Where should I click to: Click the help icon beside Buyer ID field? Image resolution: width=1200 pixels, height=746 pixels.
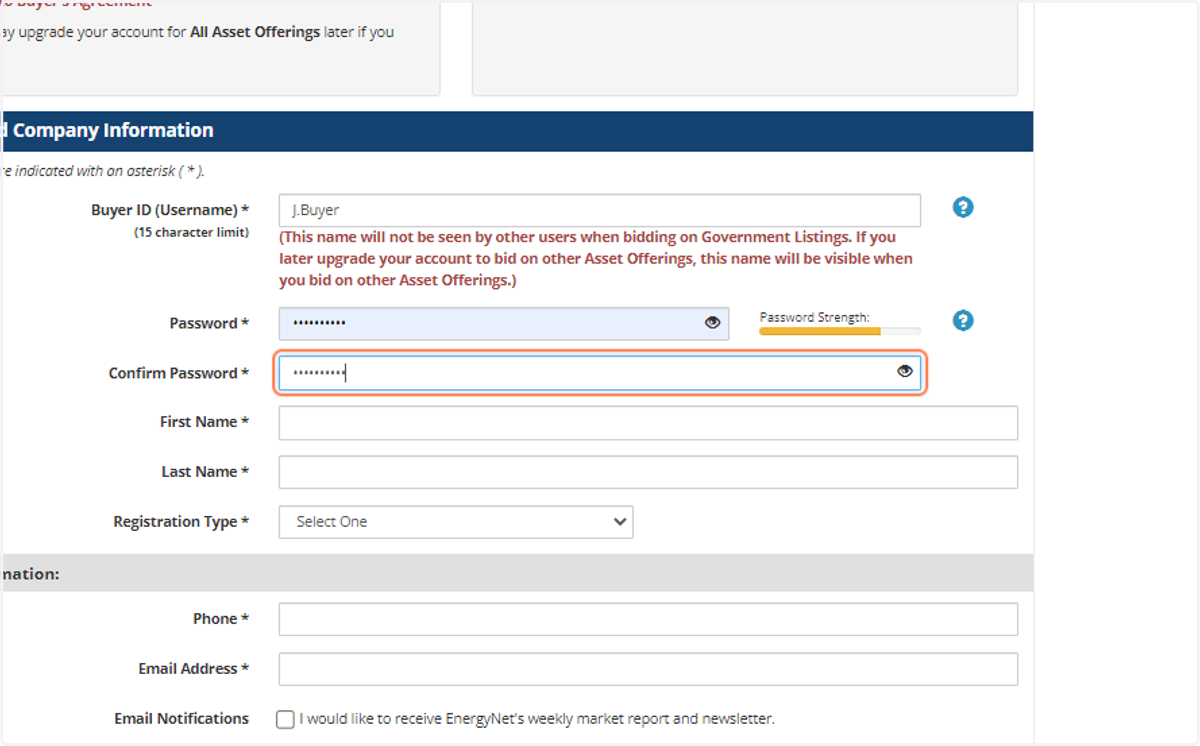963,208
